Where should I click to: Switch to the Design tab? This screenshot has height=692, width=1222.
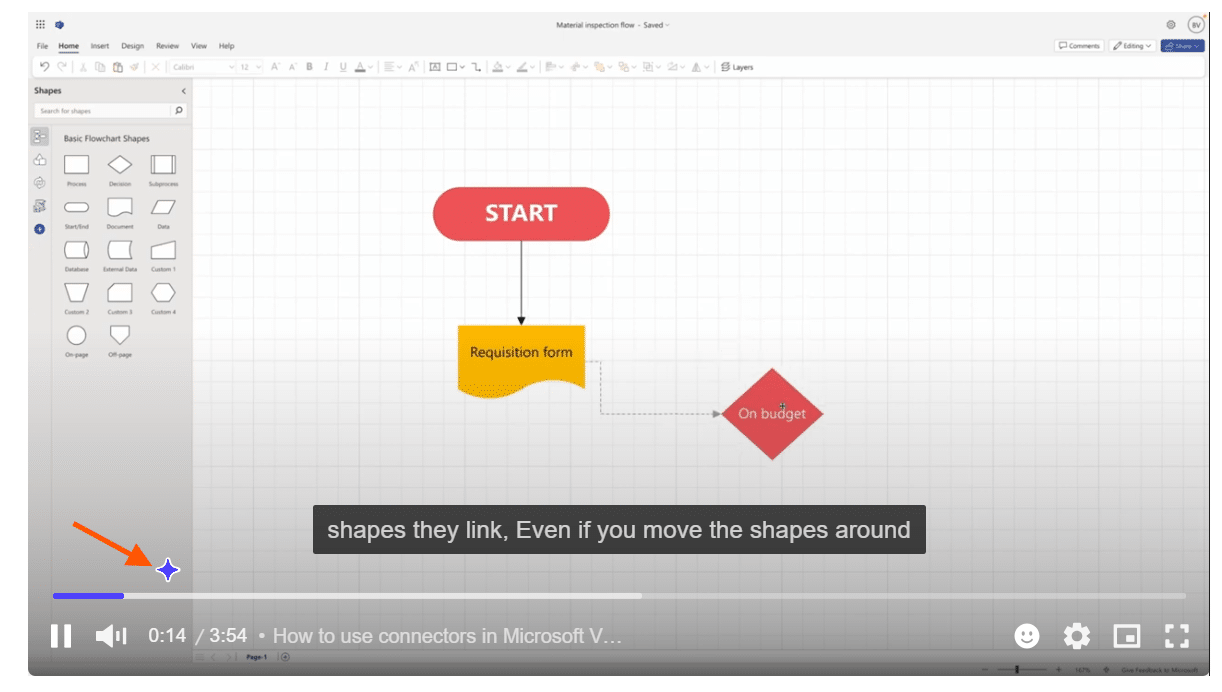[132, 46]
